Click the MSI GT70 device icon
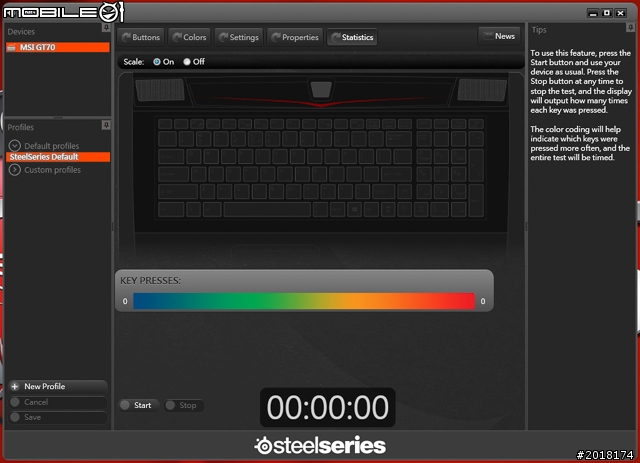The height and width of the screenshot is (463, 640). pyautogui.click(x=11, y=47)
